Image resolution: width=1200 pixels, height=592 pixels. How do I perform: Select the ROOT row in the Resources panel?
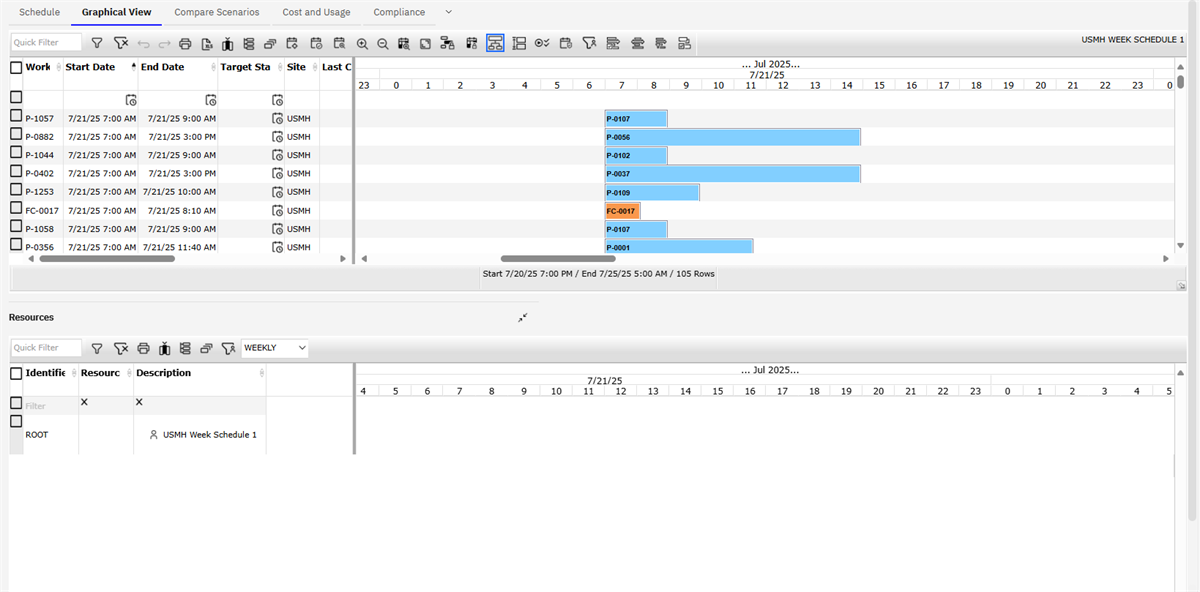tap(37, 434)
